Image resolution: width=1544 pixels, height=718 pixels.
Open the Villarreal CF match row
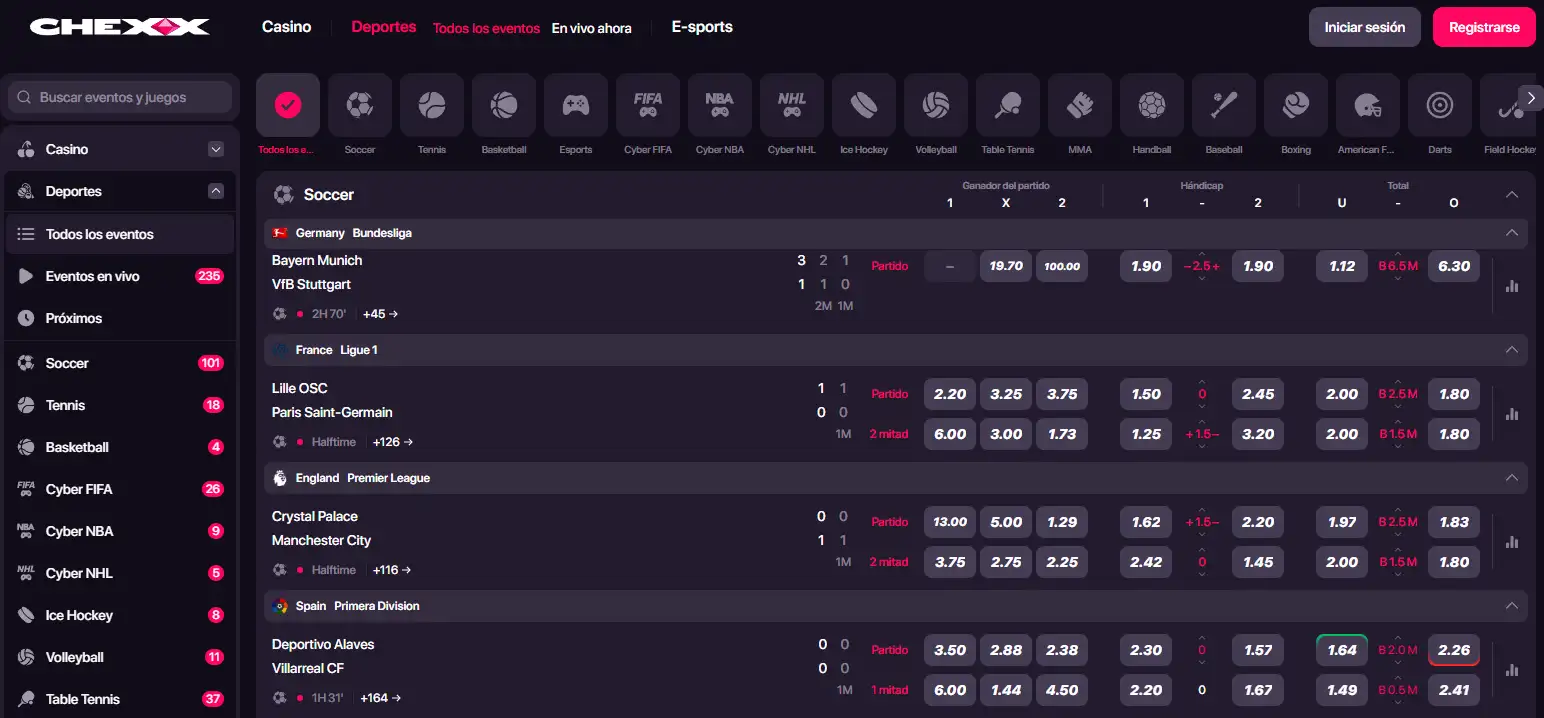pyautogui.click(x=308, y=668)
